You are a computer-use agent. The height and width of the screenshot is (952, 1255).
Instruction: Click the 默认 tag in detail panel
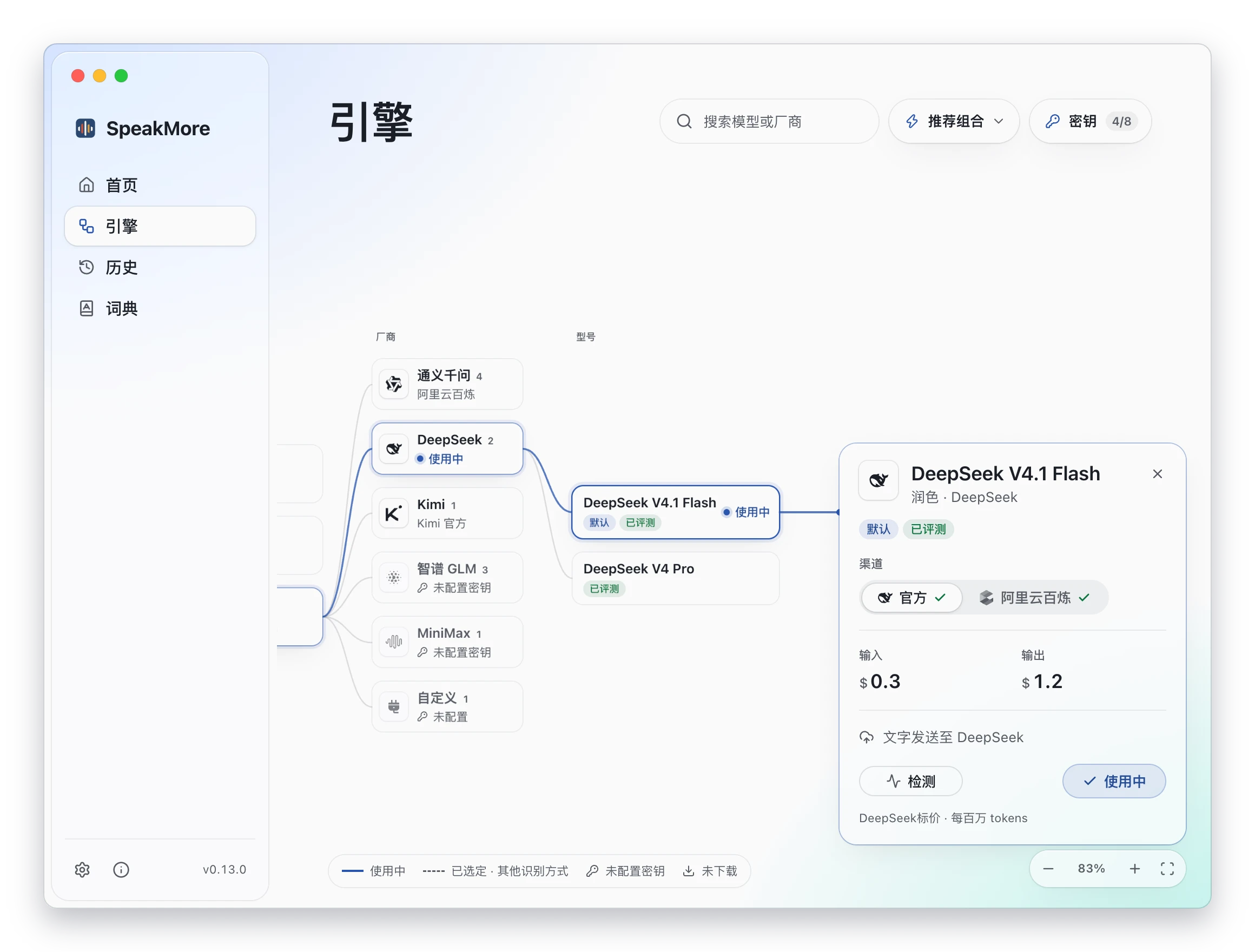pos(878,530)
